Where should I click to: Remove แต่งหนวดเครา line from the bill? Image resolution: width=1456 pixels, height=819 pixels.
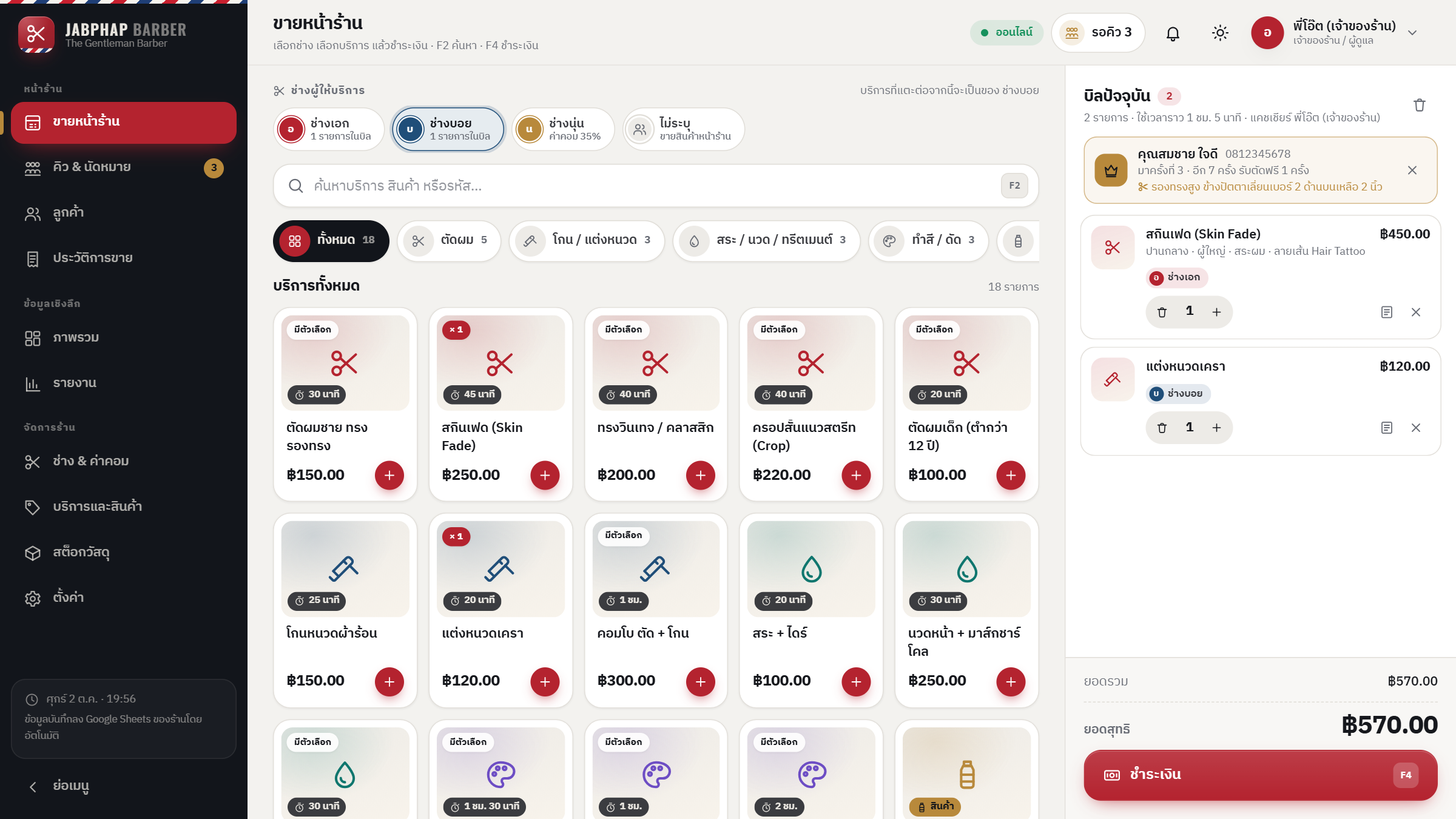tap(1416, 428)
